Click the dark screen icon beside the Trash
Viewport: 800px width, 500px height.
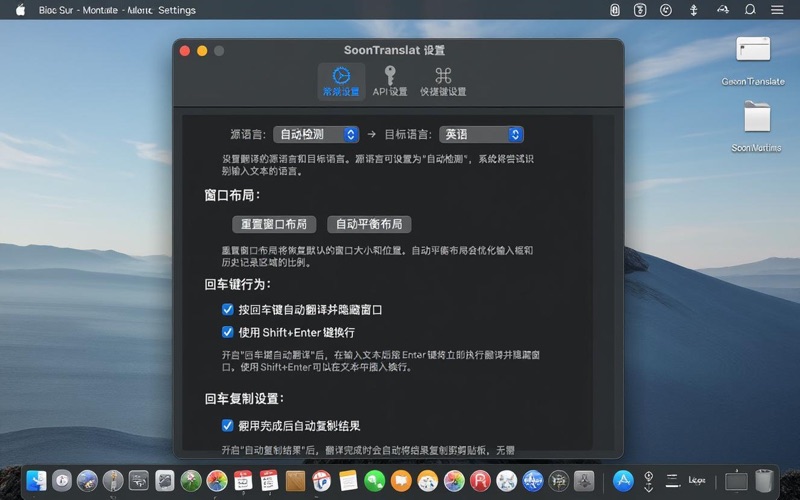click(x=736, y=481)
